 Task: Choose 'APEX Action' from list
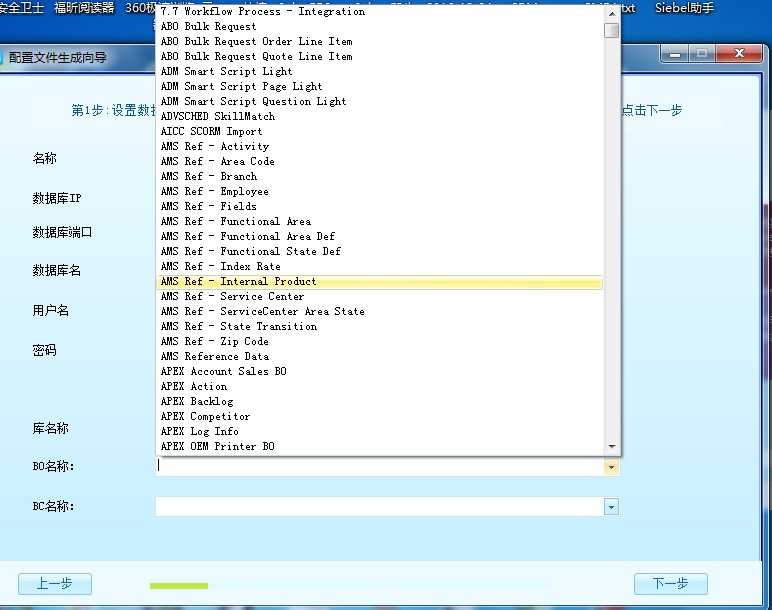point(379,386)
